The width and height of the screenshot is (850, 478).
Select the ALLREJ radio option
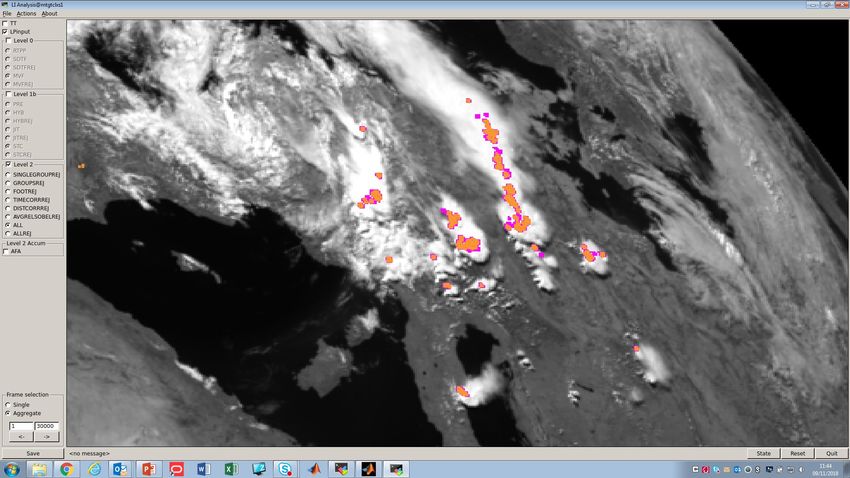8,234
